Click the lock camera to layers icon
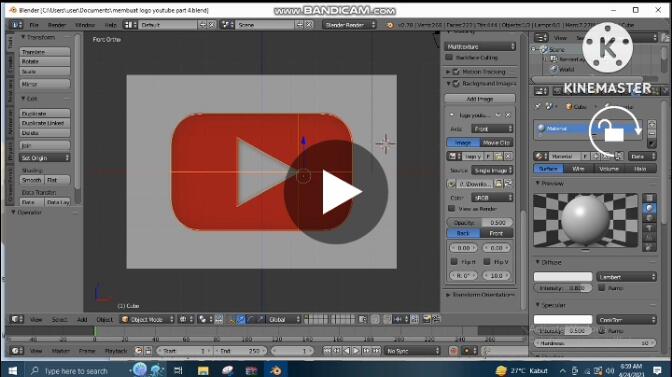Image resolution: width=672 pixels, height=377 pixels. (x=363, y=319)
